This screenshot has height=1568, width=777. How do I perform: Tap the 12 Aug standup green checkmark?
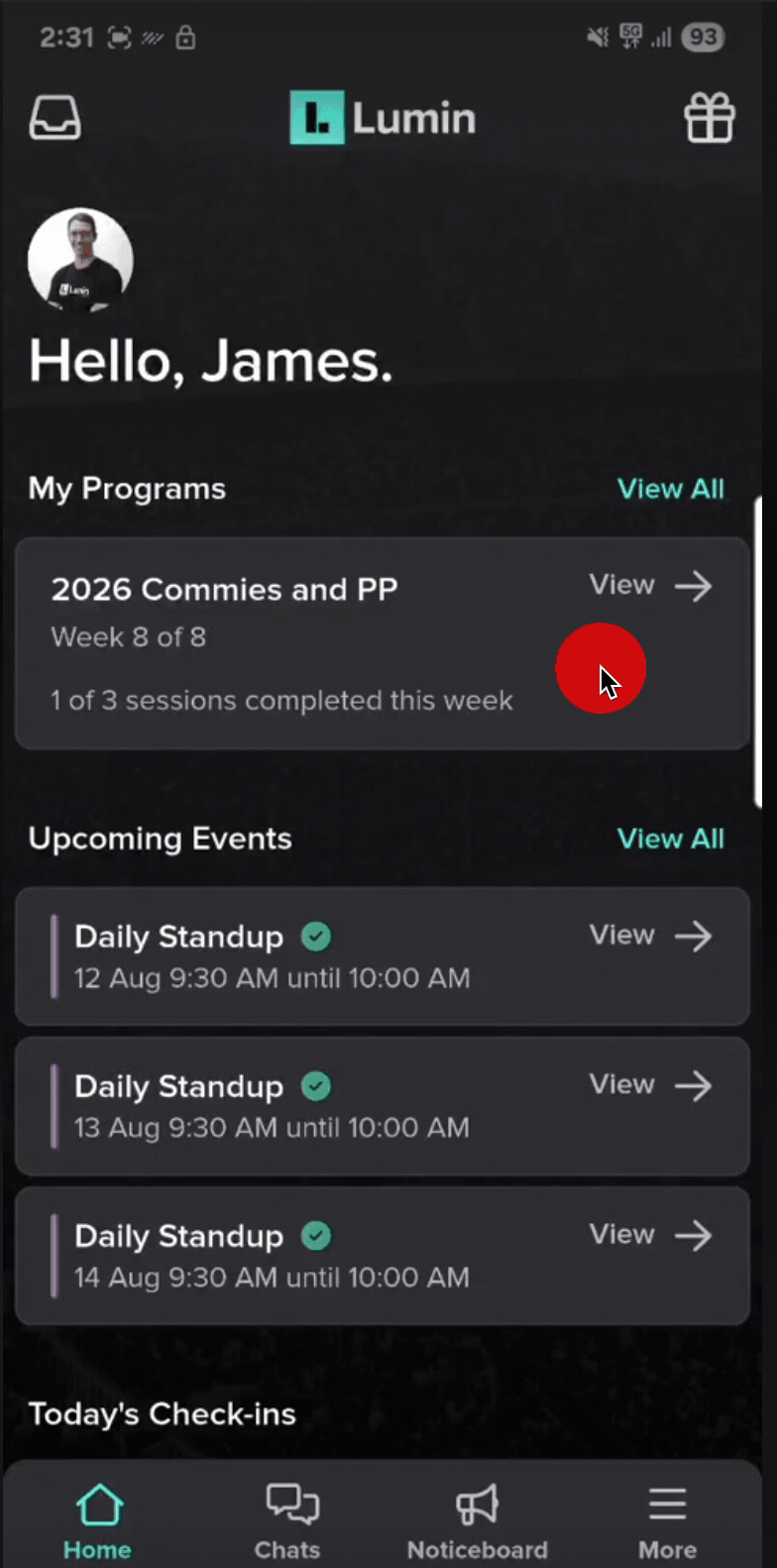316,937
